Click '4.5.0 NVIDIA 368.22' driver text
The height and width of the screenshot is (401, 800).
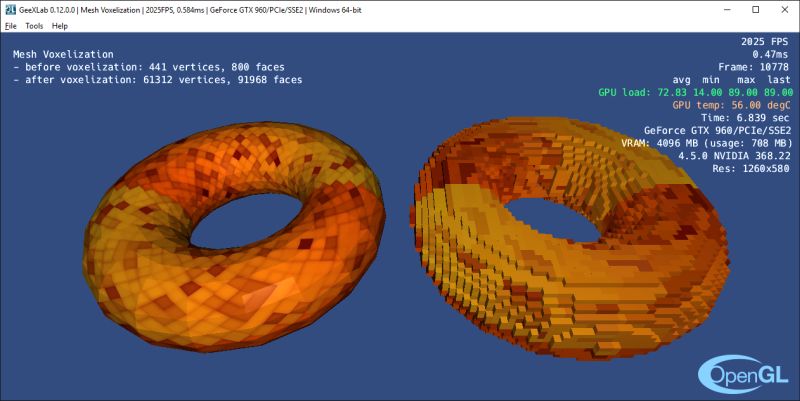pos(734,156)
